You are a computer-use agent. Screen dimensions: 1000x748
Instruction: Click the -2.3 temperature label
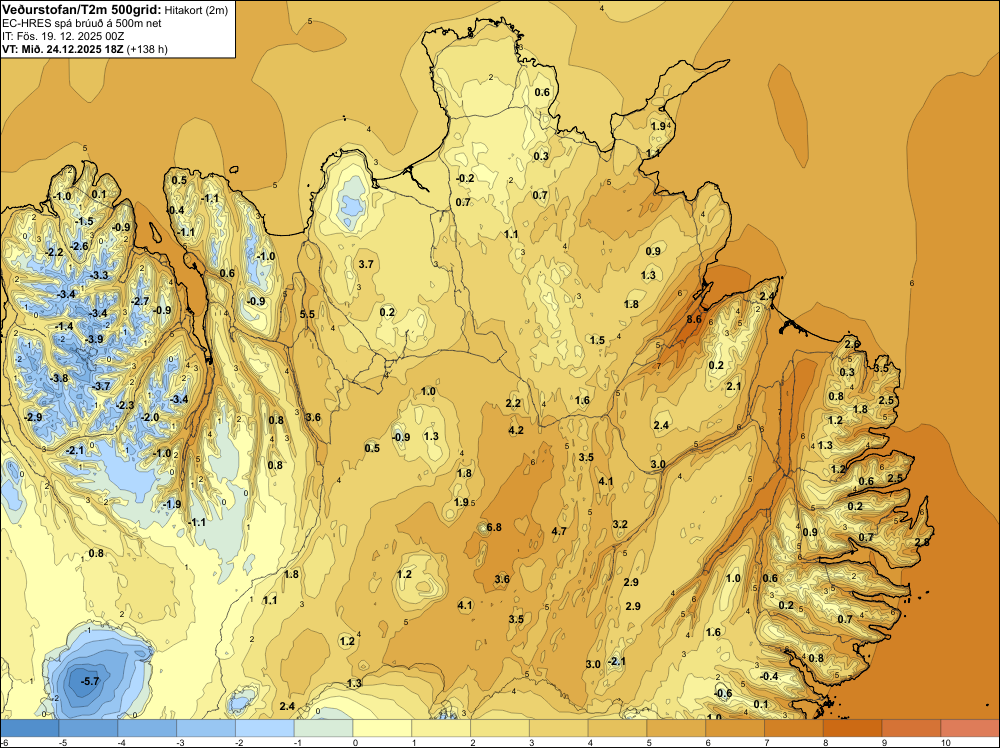point(125,405)
